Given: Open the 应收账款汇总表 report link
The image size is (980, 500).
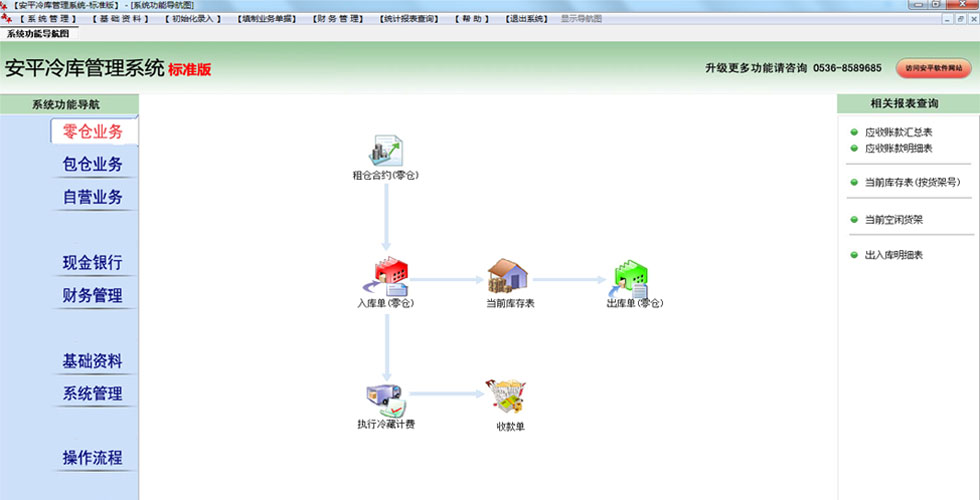Looking at the screenshot, I should pyautogui.click(x=898, y=132).
